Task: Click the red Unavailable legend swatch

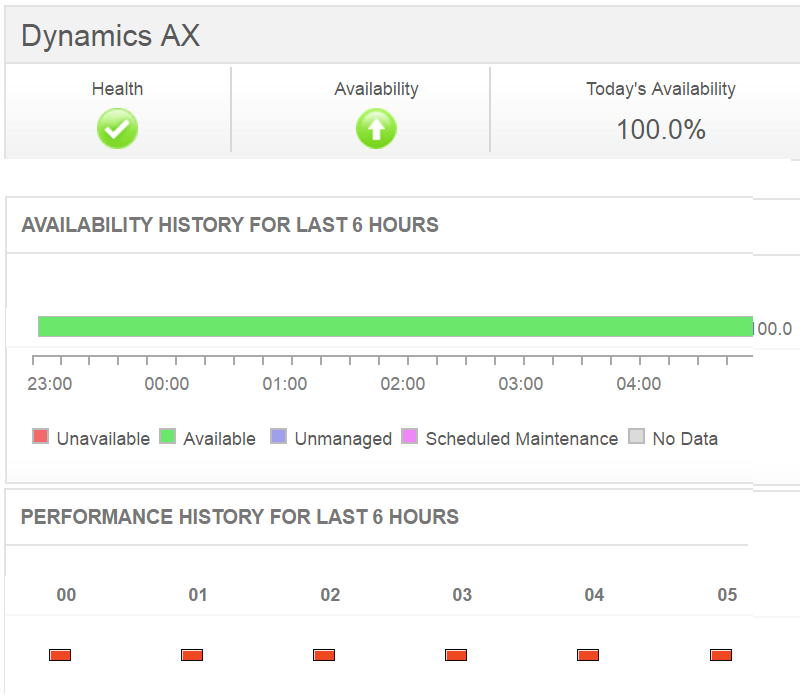Action: 40,436
